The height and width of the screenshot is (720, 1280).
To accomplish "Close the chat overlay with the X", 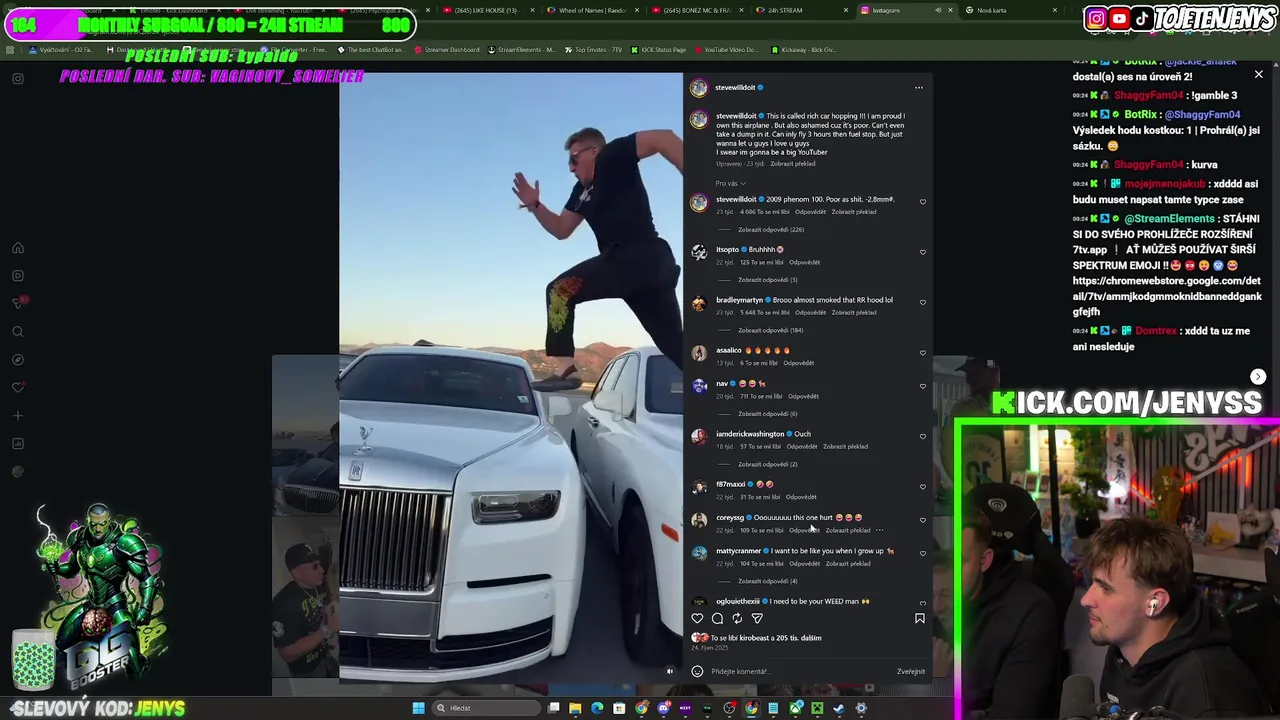I will [1259, 75].
